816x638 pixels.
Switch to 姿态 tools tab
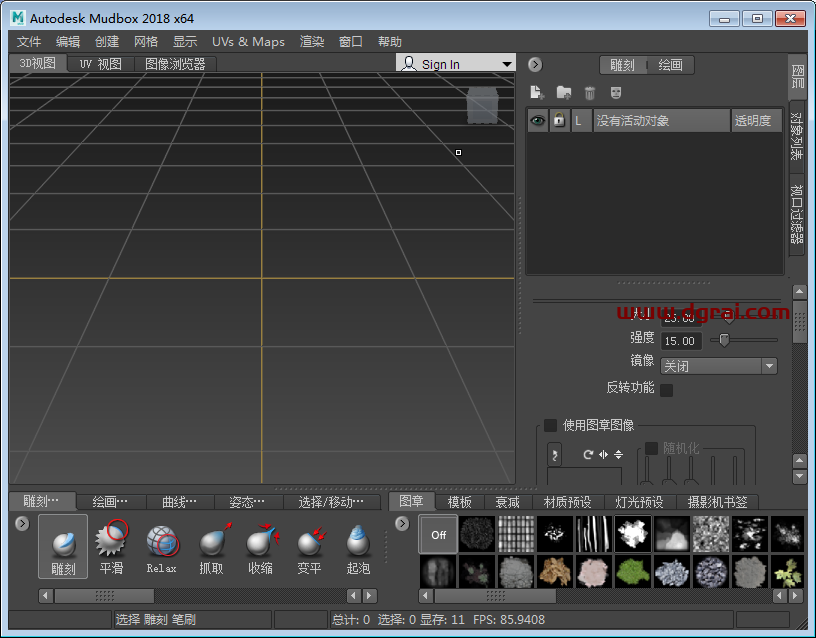pyautogui.click(x=247, y=502)
